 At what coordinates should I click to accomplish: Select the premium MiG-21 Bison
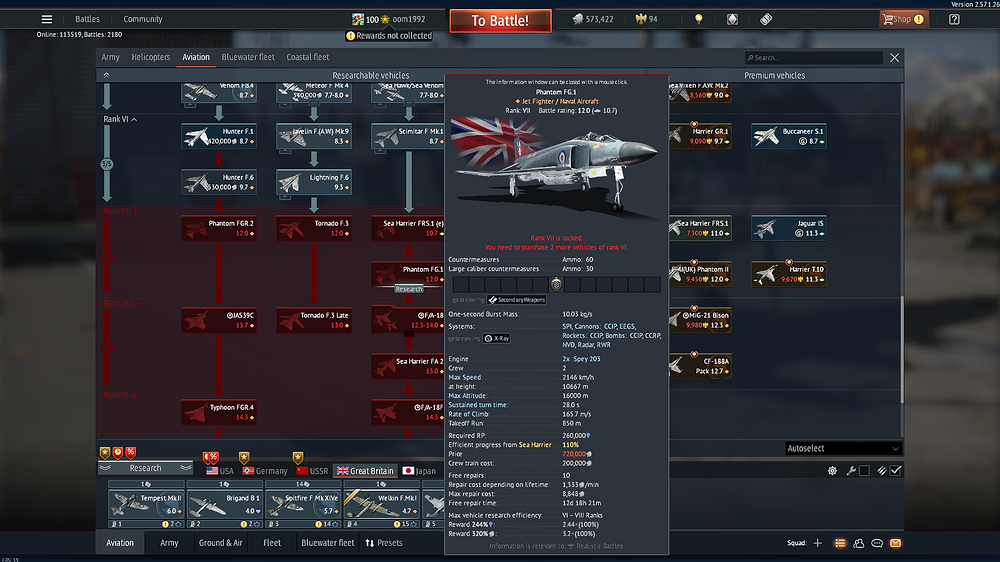tap(700, 320)
